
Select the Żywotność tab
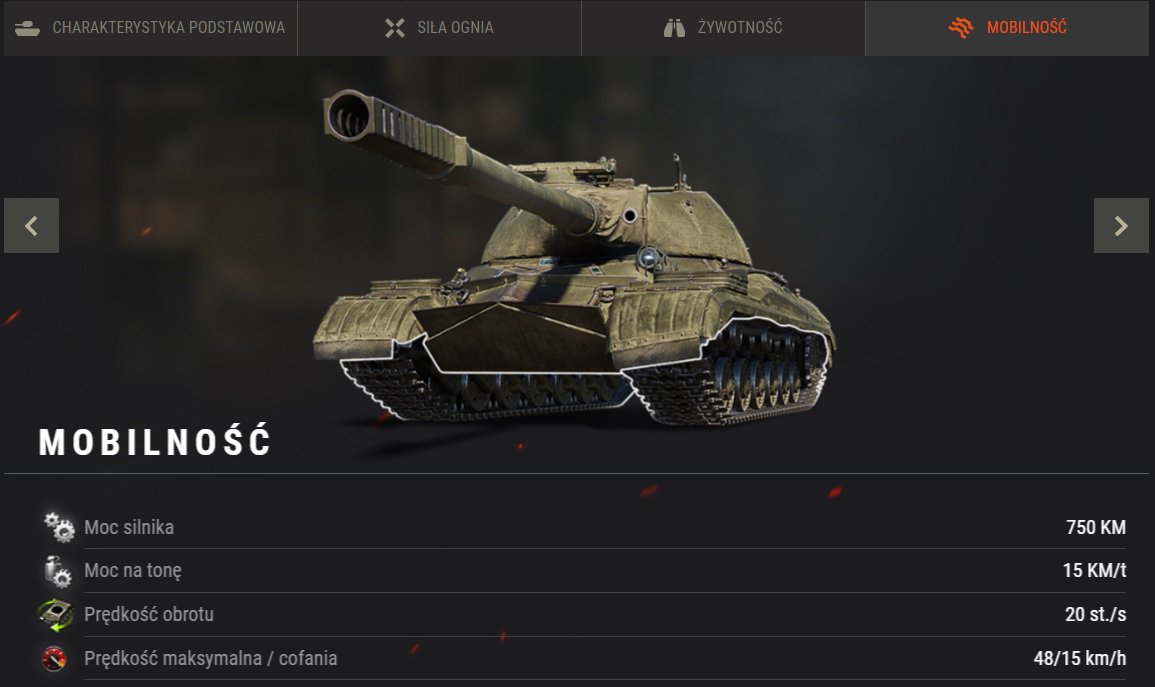tap(723, 28)
